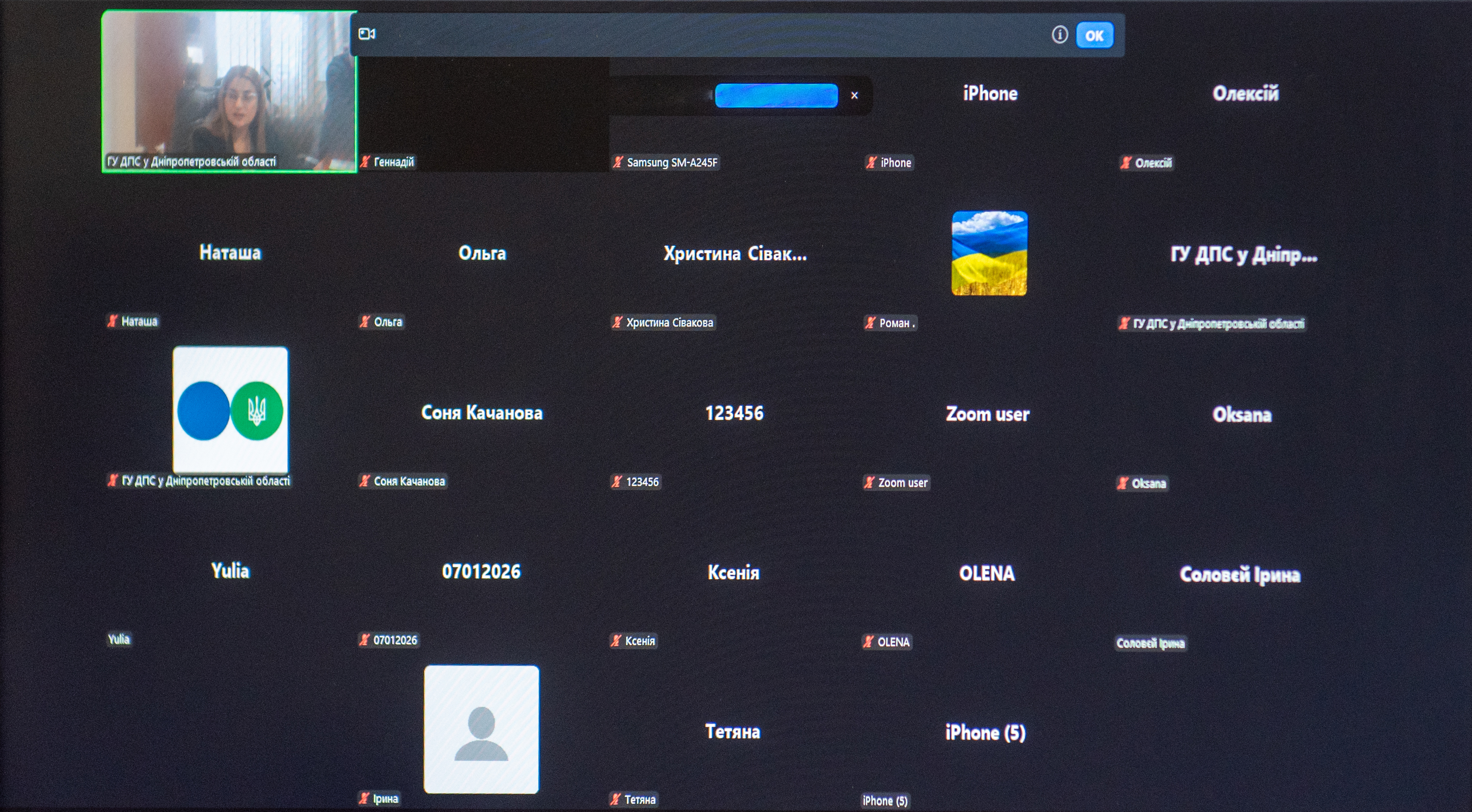
Task: Click muted mic icon next to Олексій
Action: click(1126, 163)
